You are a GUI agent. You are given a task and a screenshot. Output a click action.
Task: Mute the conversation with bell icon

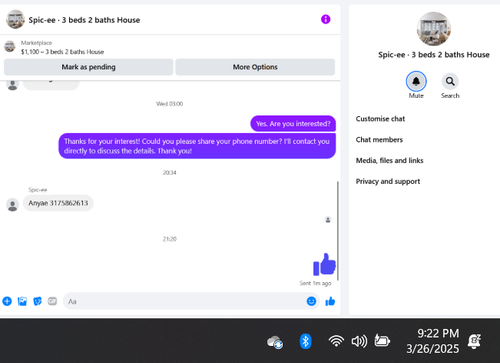tap(416, 81)
